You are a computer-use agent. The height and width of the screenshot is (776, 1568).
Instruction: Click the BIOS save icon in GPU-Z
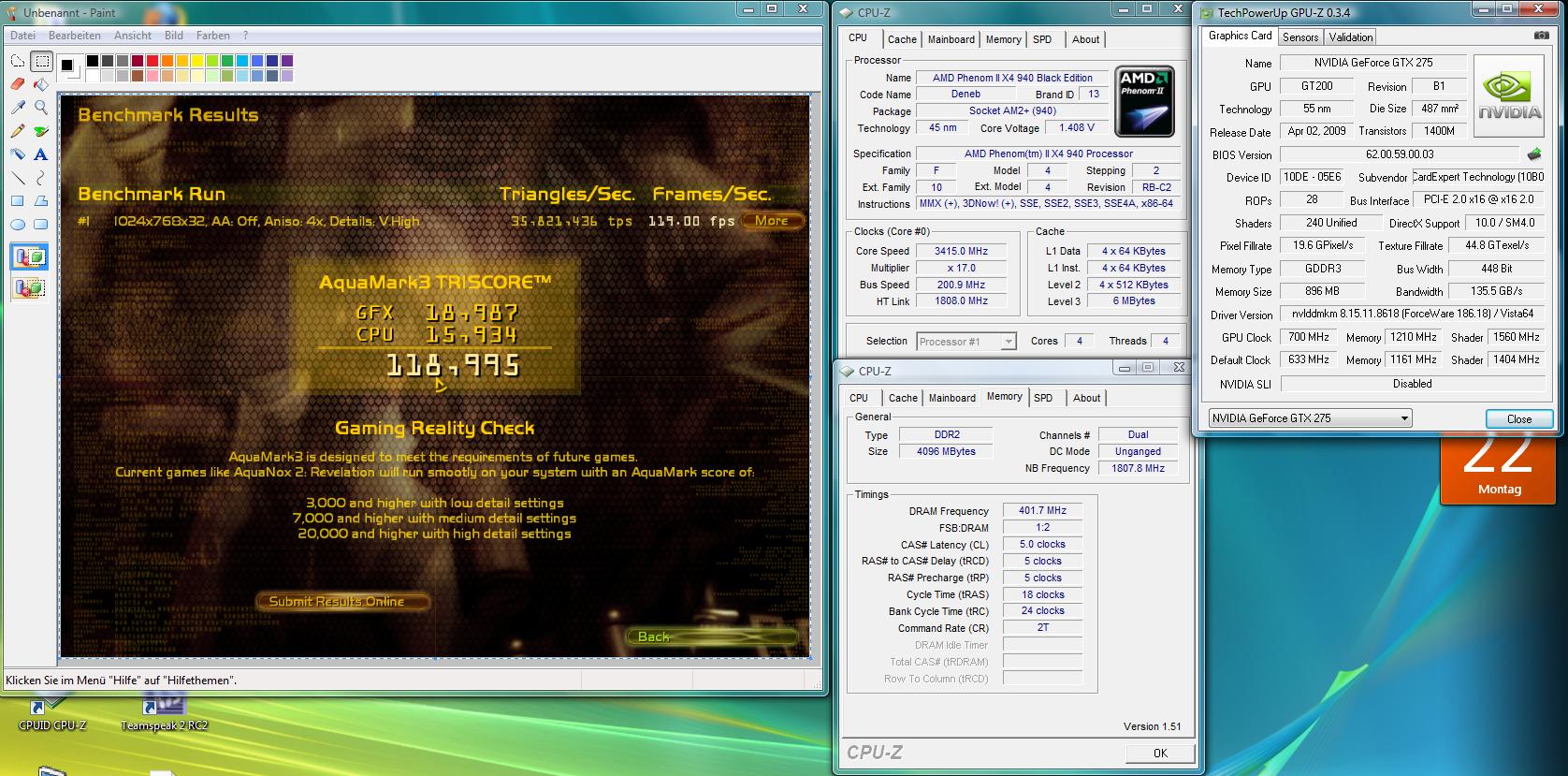(x=1534, y=154)
